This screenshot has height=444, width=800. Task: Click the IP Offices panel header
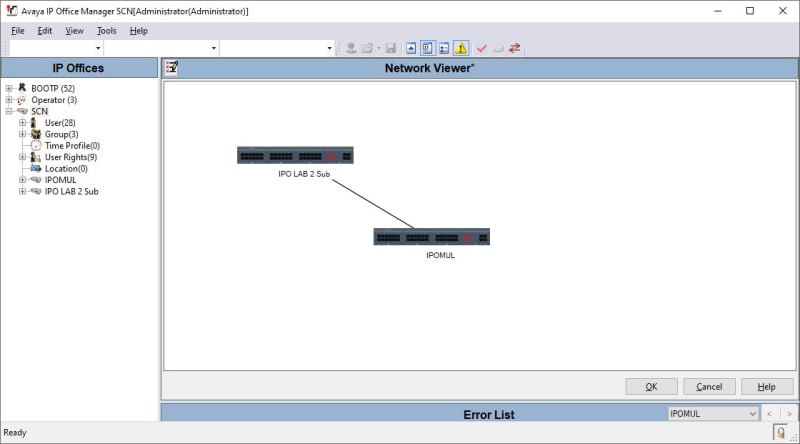[79, 68]
